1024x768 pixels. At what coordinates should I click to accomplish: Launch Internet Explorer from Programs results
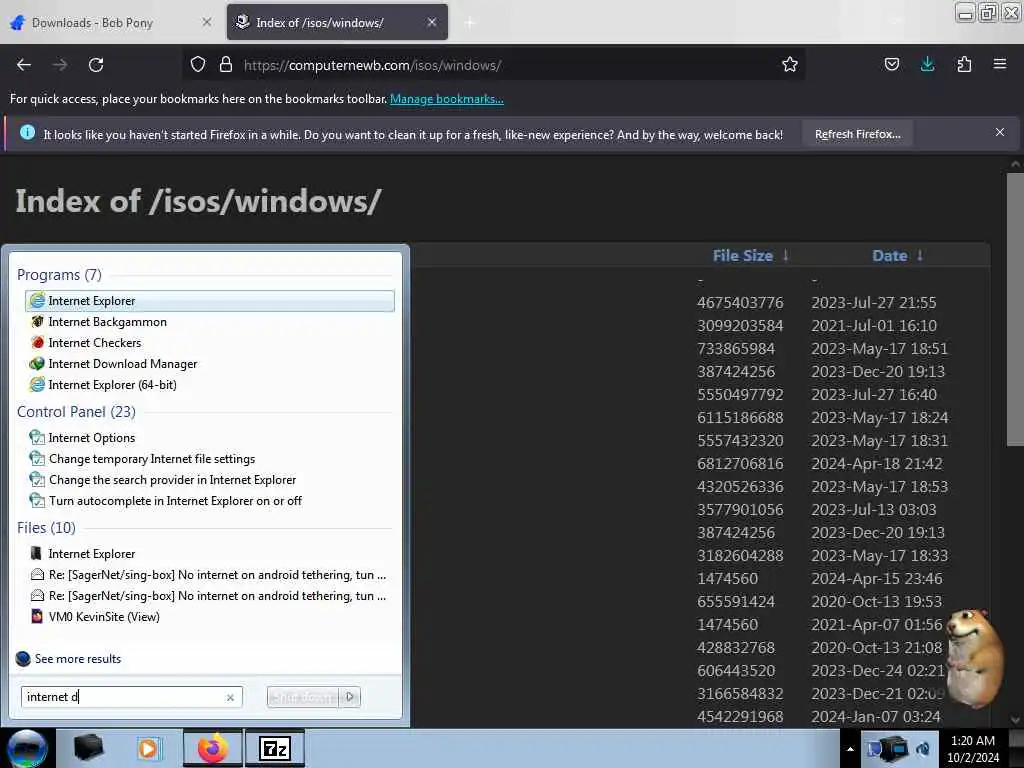pyautogui.click(x=210, y=301)
